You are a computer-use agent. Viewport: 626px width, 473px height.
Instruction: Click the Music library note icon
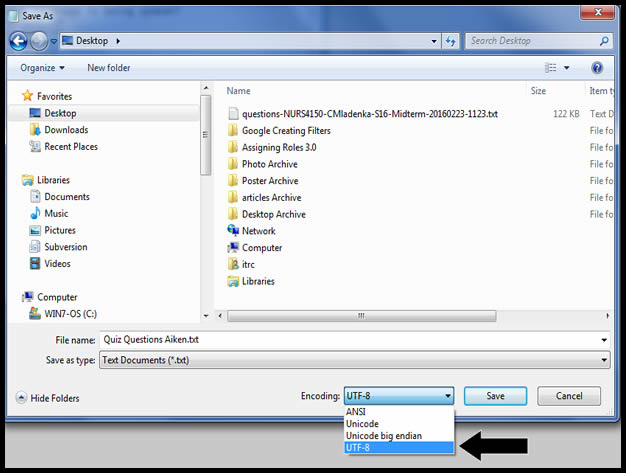pyautogui.click(x=35, y=213)
